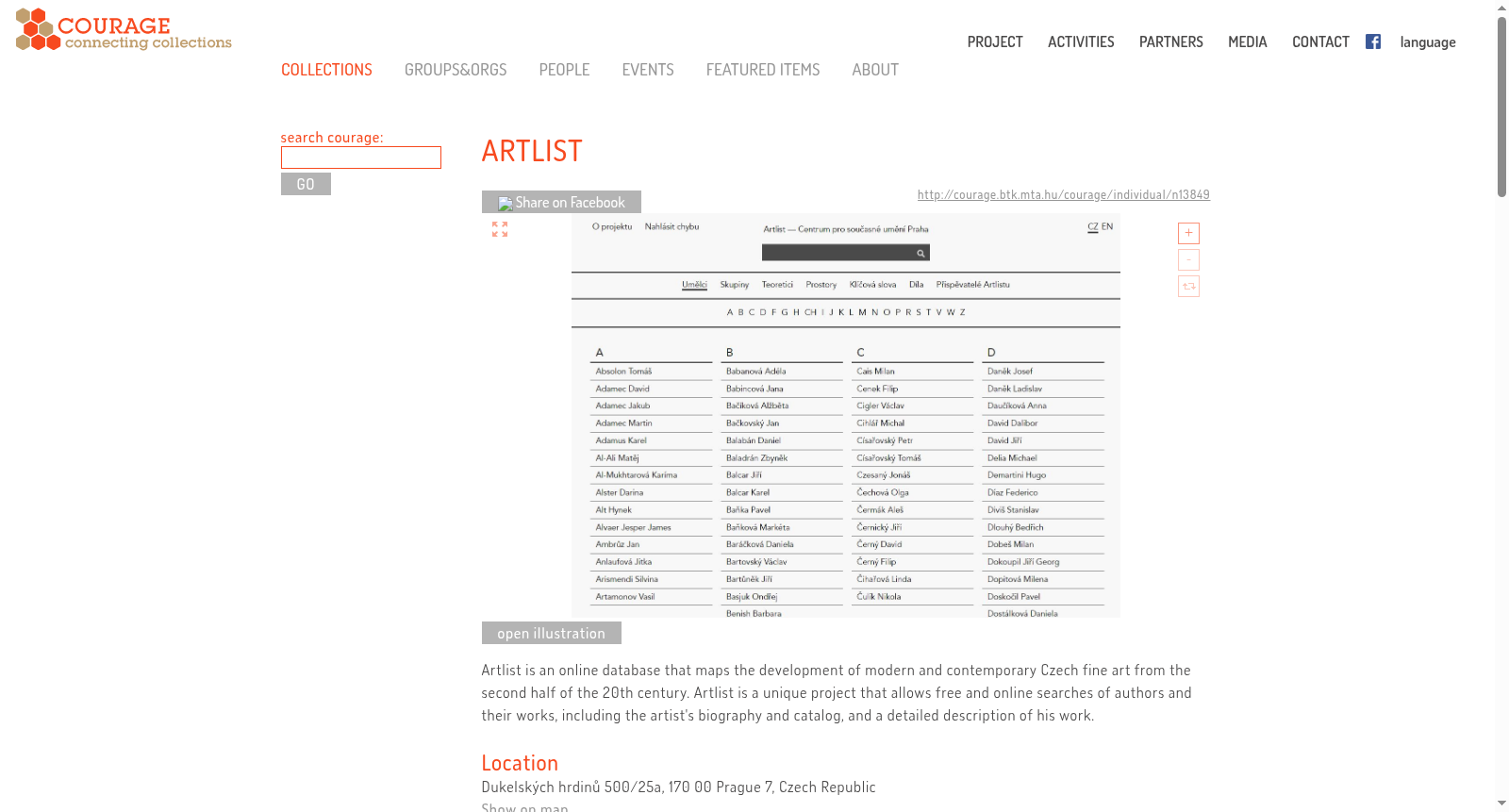
Task: Zoom out with the minus icon
Action: click(x=1188, y=259)
